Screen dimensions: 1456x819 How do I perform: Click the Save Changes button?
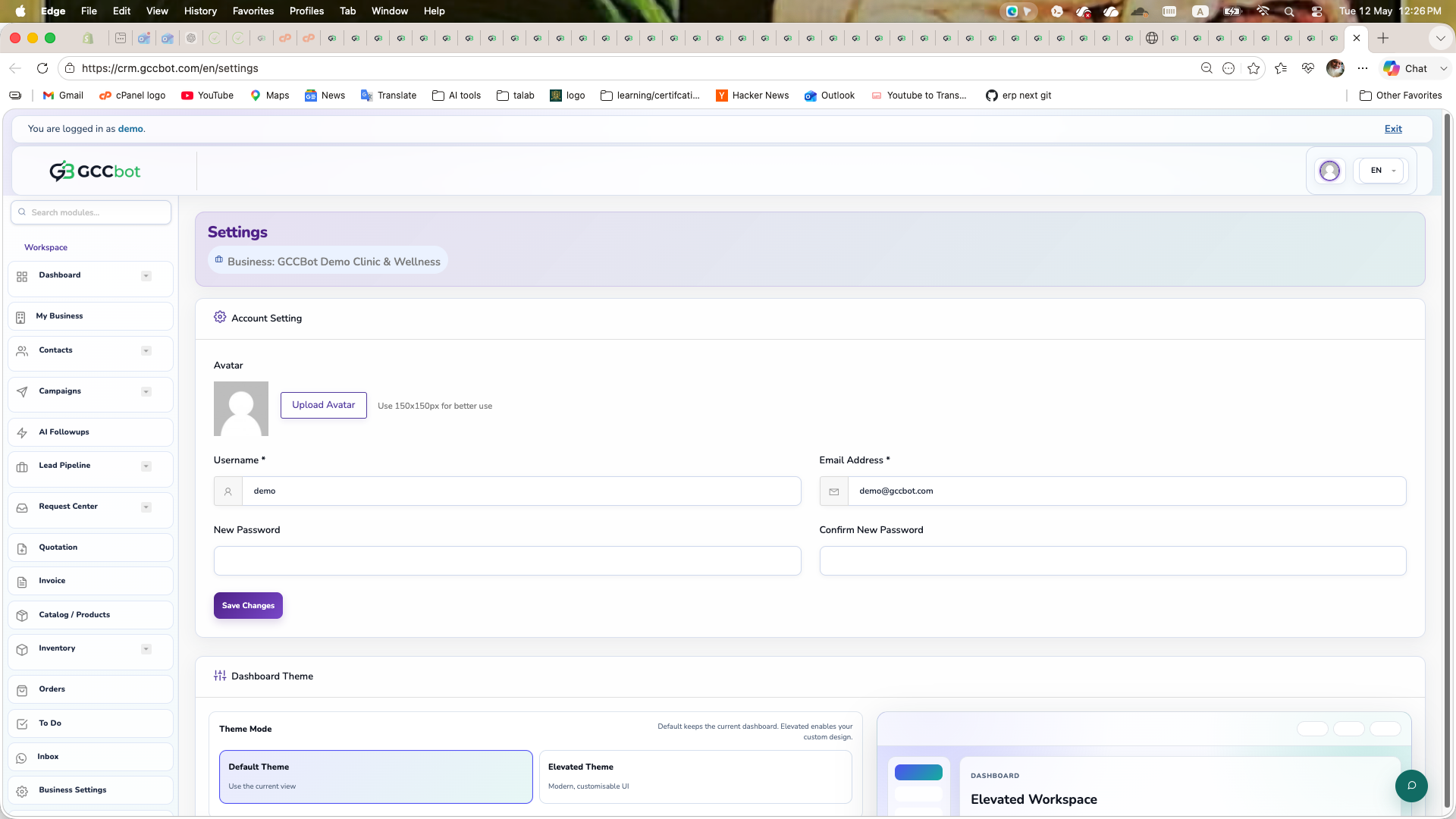pyautogui.click(x=248, y=605)
